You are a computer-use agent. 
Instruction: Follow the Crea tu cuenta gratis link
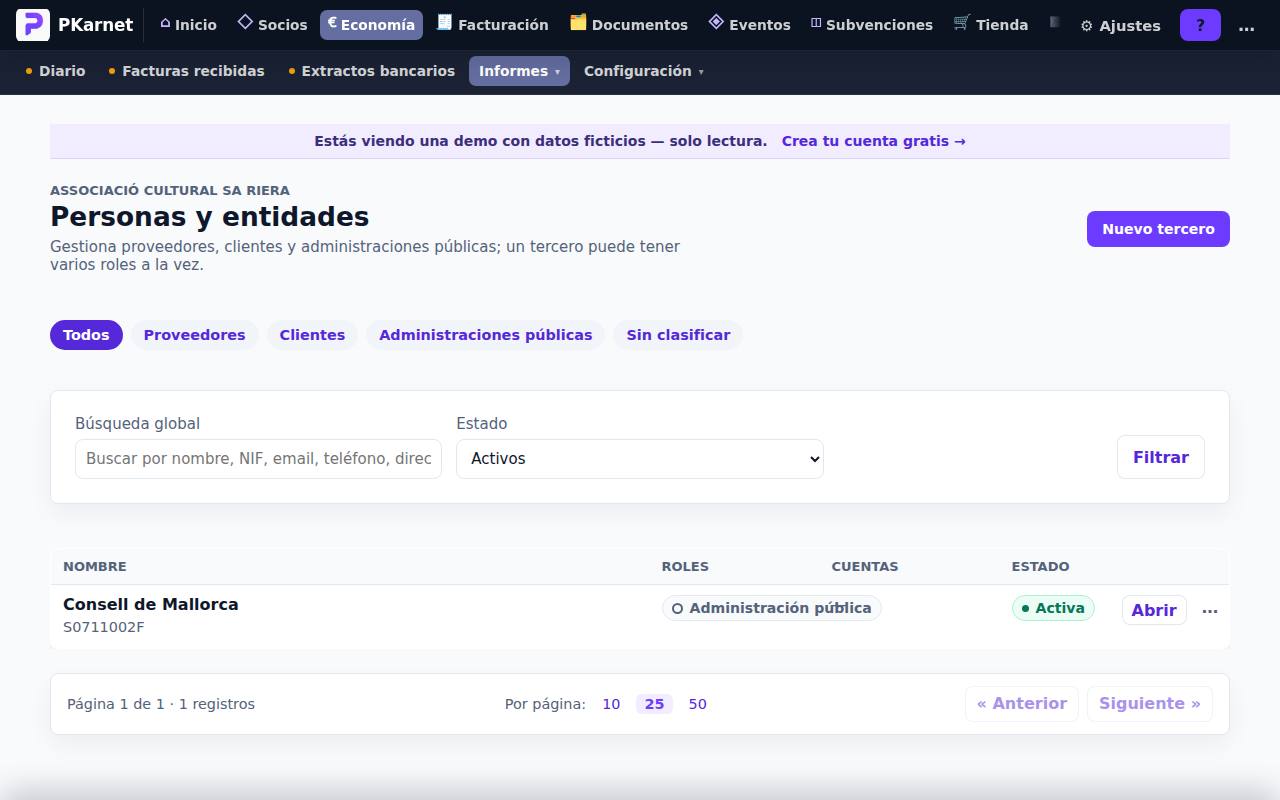tap(873, 141)
